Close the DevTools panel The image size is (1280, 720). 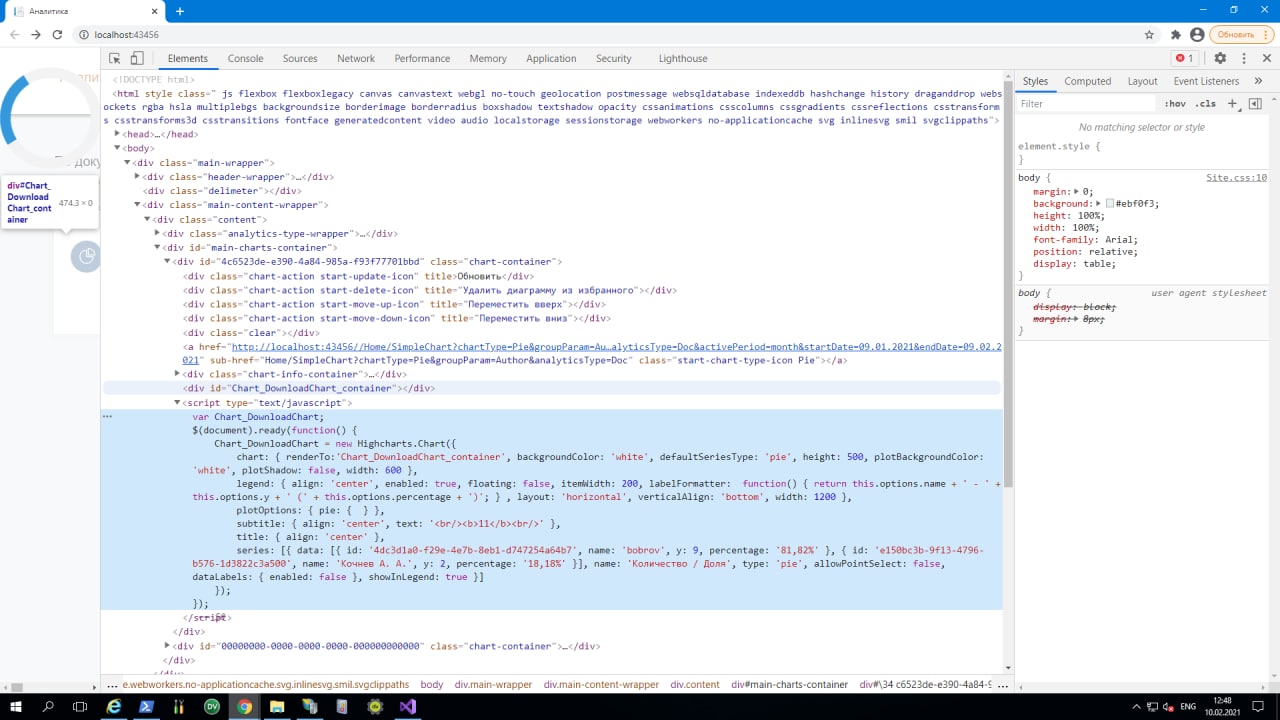pos(1267,59)
